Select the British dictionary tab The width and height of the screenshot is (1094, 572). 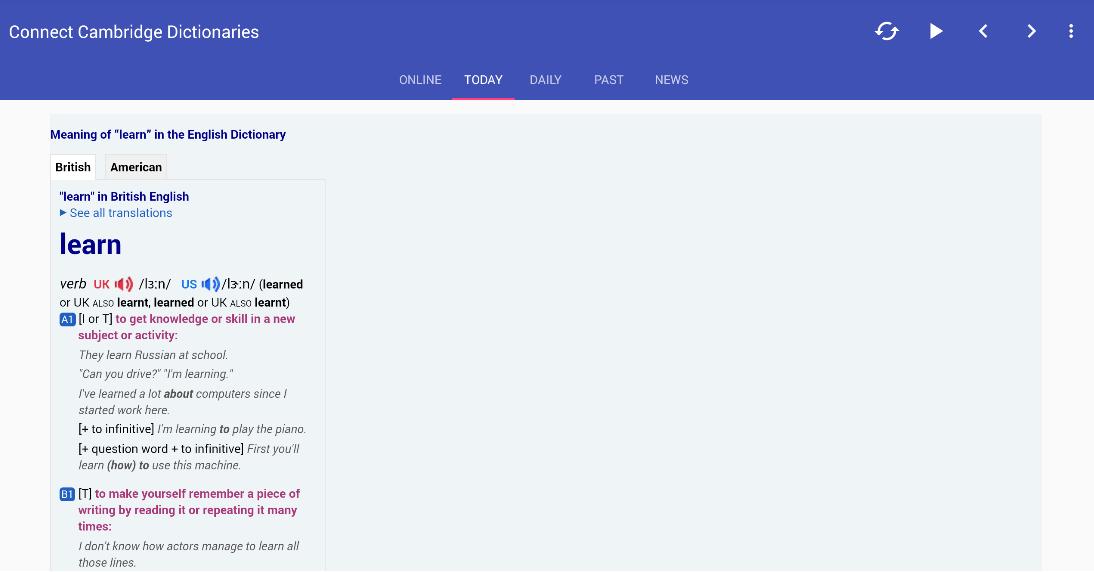[x=73, y=167]
